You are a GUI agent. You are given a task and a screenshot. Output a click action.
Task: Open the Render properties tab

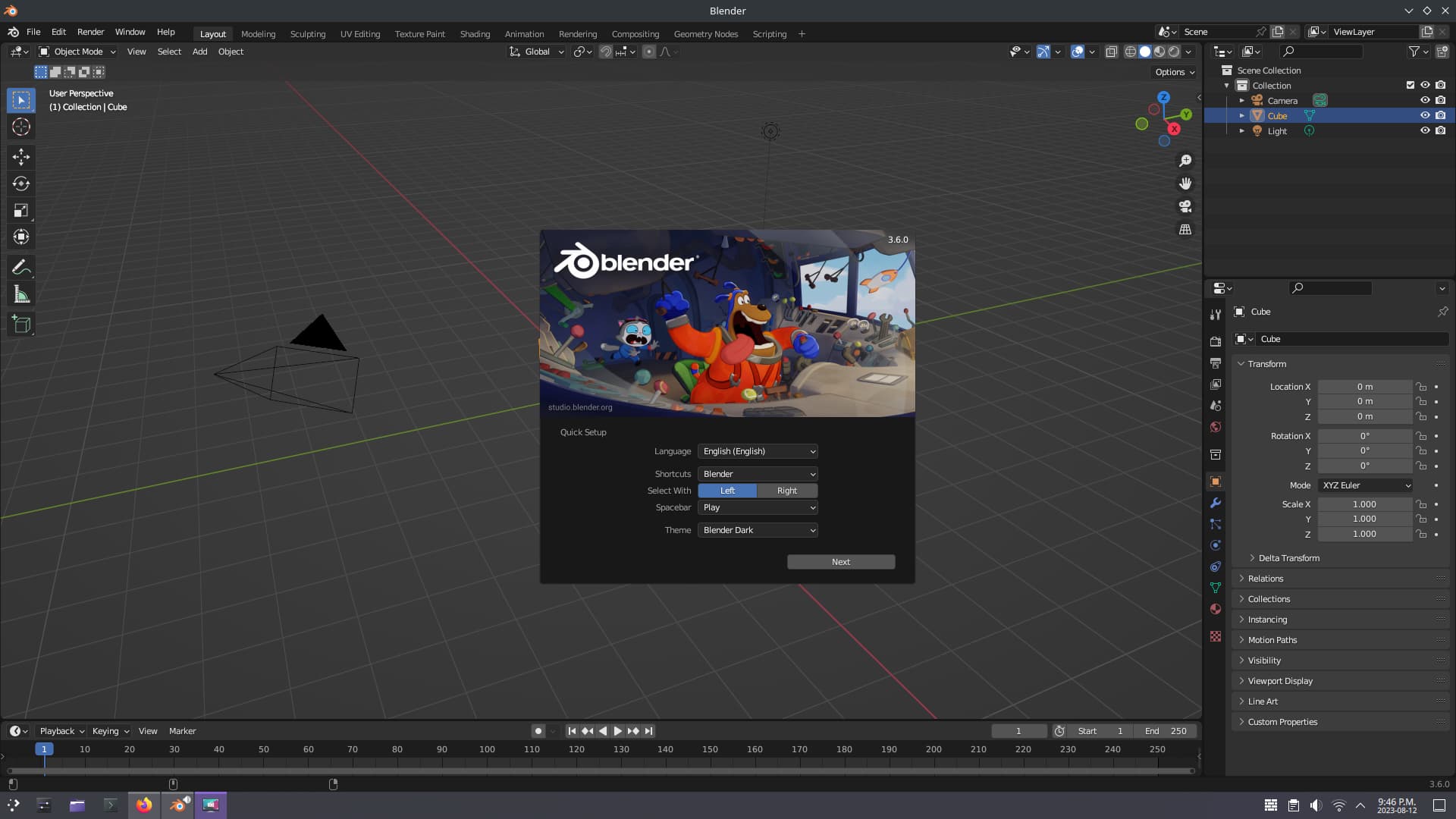[1216, 342]
